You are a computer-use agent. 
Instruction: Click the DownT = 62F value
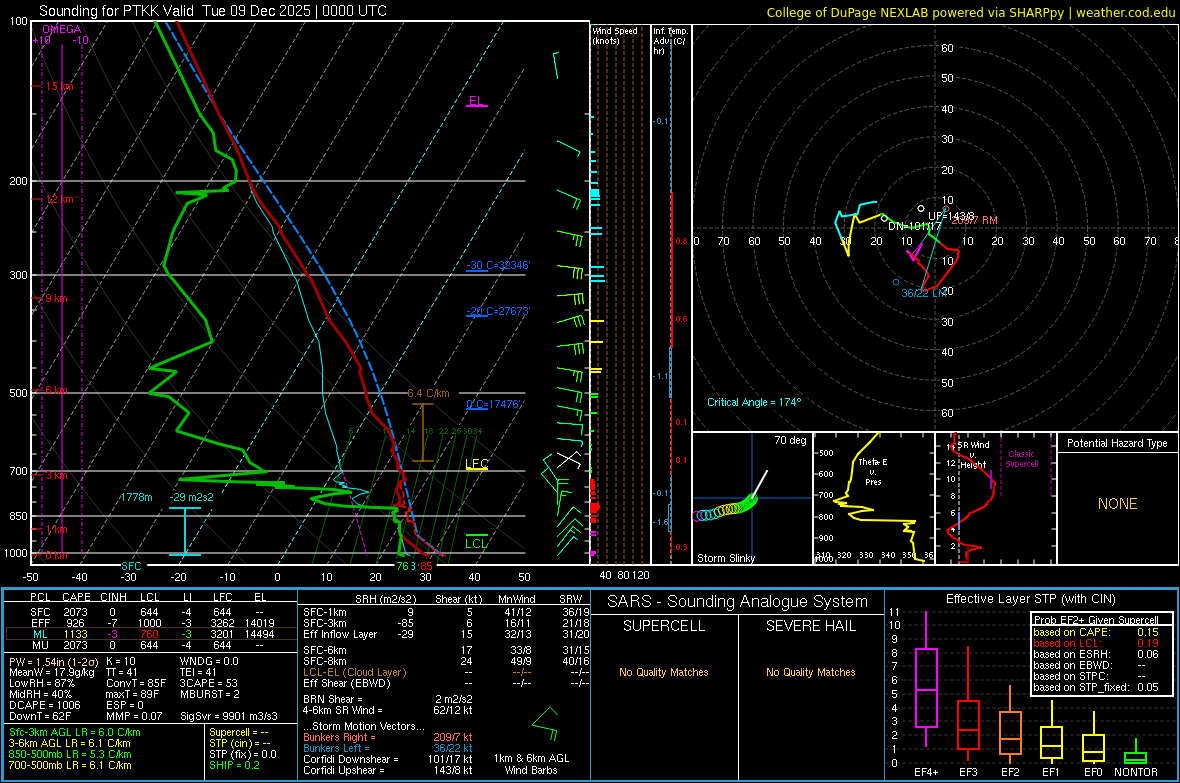click(x=40, y=716)
